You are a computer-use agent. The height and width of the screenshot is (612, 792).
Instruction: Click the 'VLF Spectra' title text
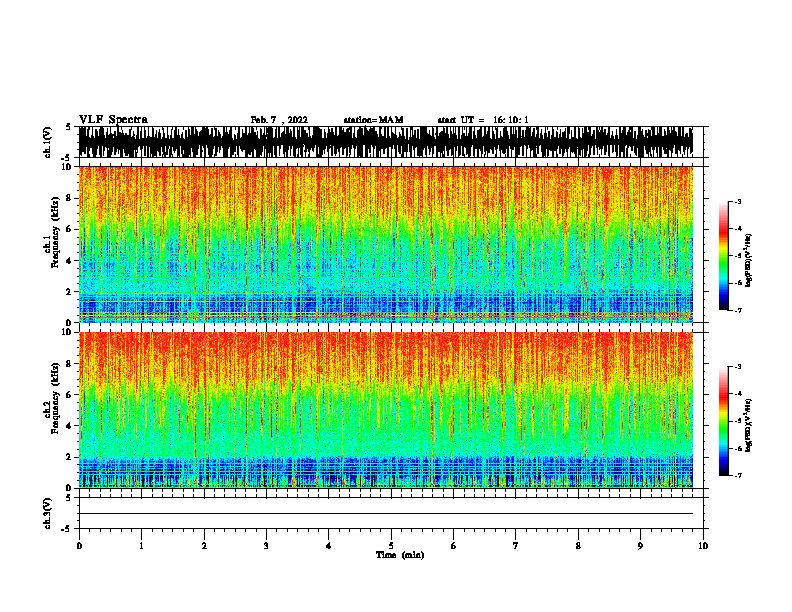click(113, 120)
